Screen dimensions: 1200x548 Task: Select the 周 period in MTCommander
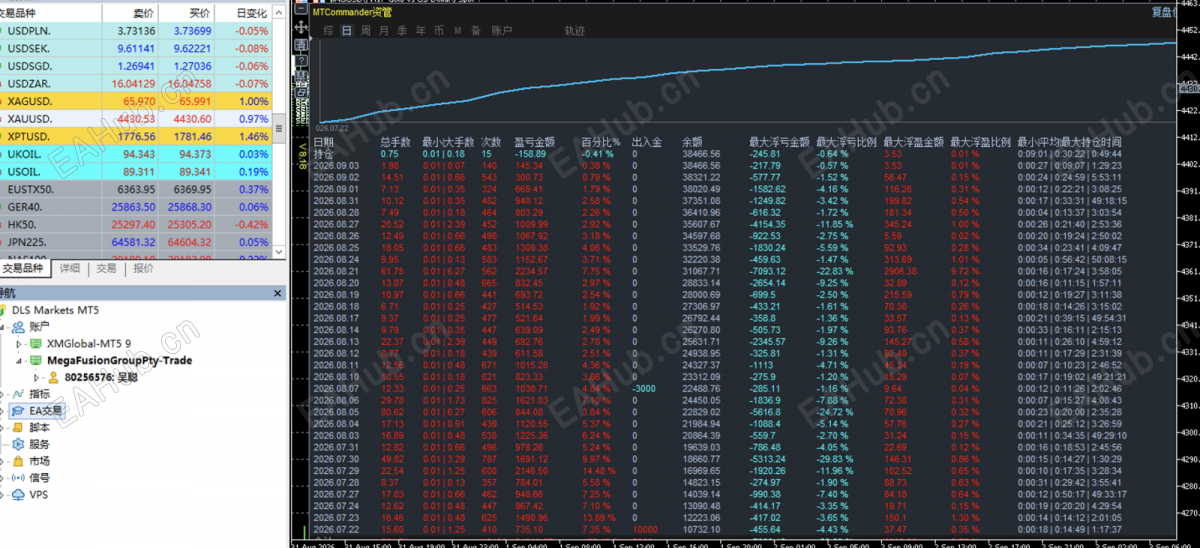click(366, 31)
